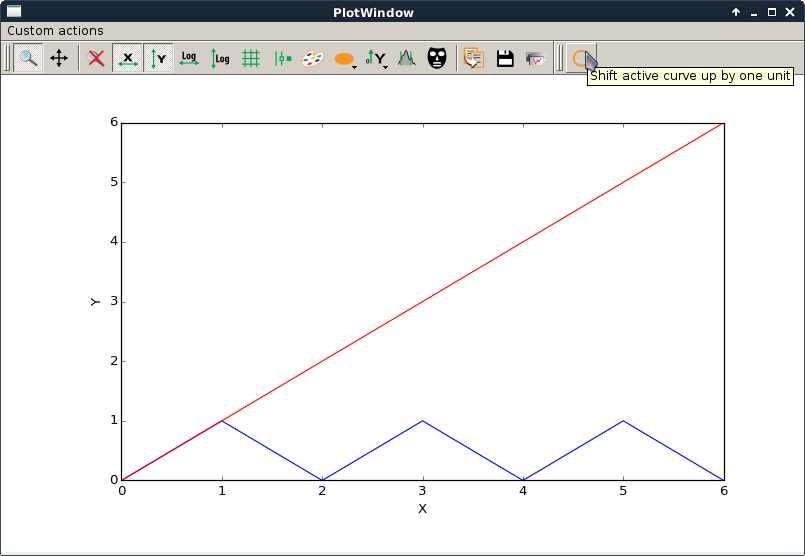Screen dimensions: 805x556
Task: Click the red X reset zoom icon
Action: pyautogui.click(x=96, y=58)
